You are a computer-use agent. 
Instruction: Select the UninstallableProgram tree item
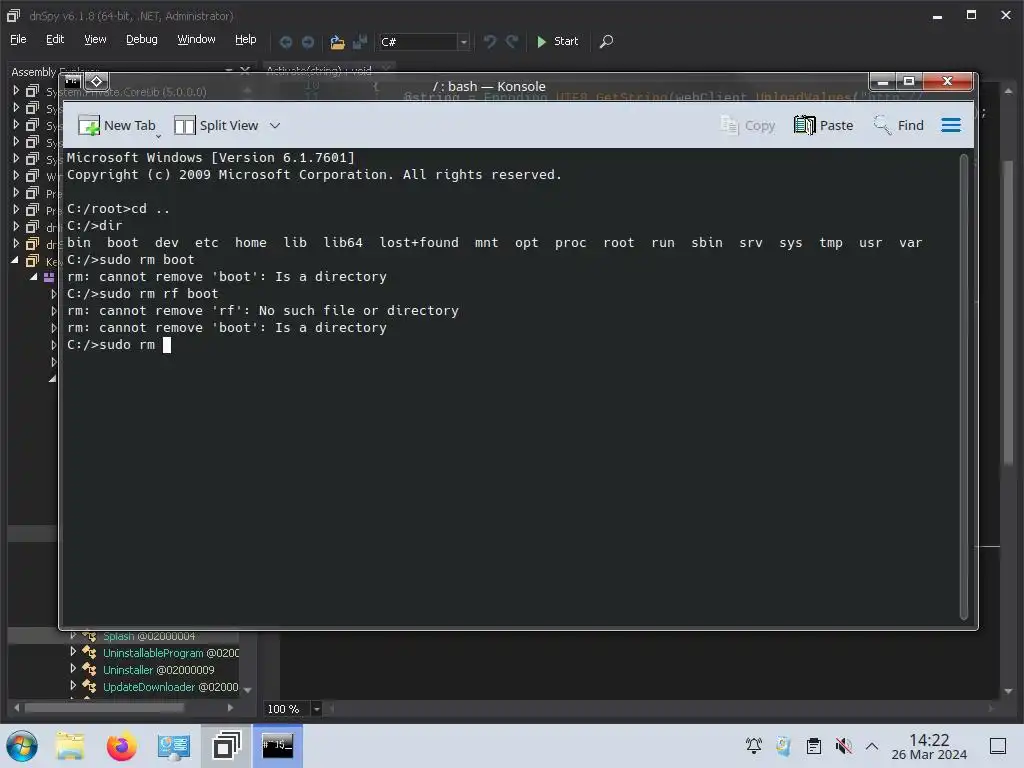coord(171,653)
